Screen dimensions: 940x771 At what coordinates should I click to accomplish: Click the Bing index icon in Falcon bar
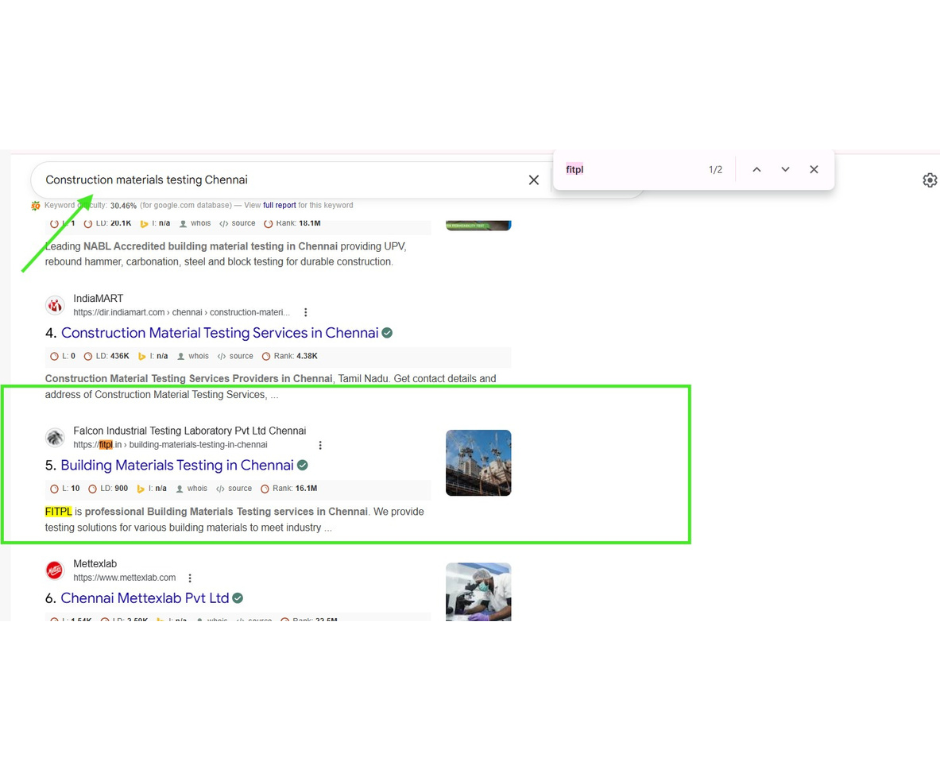point(140,489)
